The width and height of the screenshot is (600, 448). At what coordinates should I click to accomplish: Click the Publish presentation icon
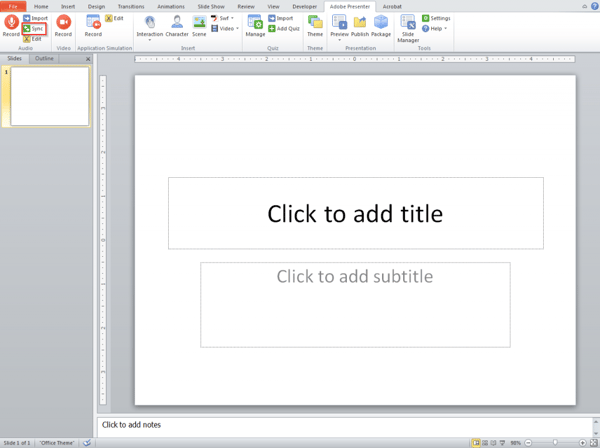[x=360, y=23]
